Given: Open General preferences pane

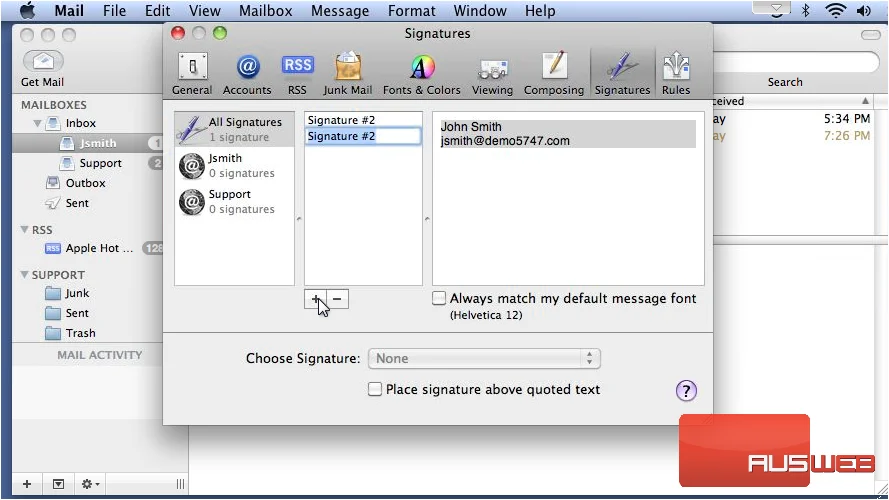Looking at the screenshot, I should pos(192,74).
